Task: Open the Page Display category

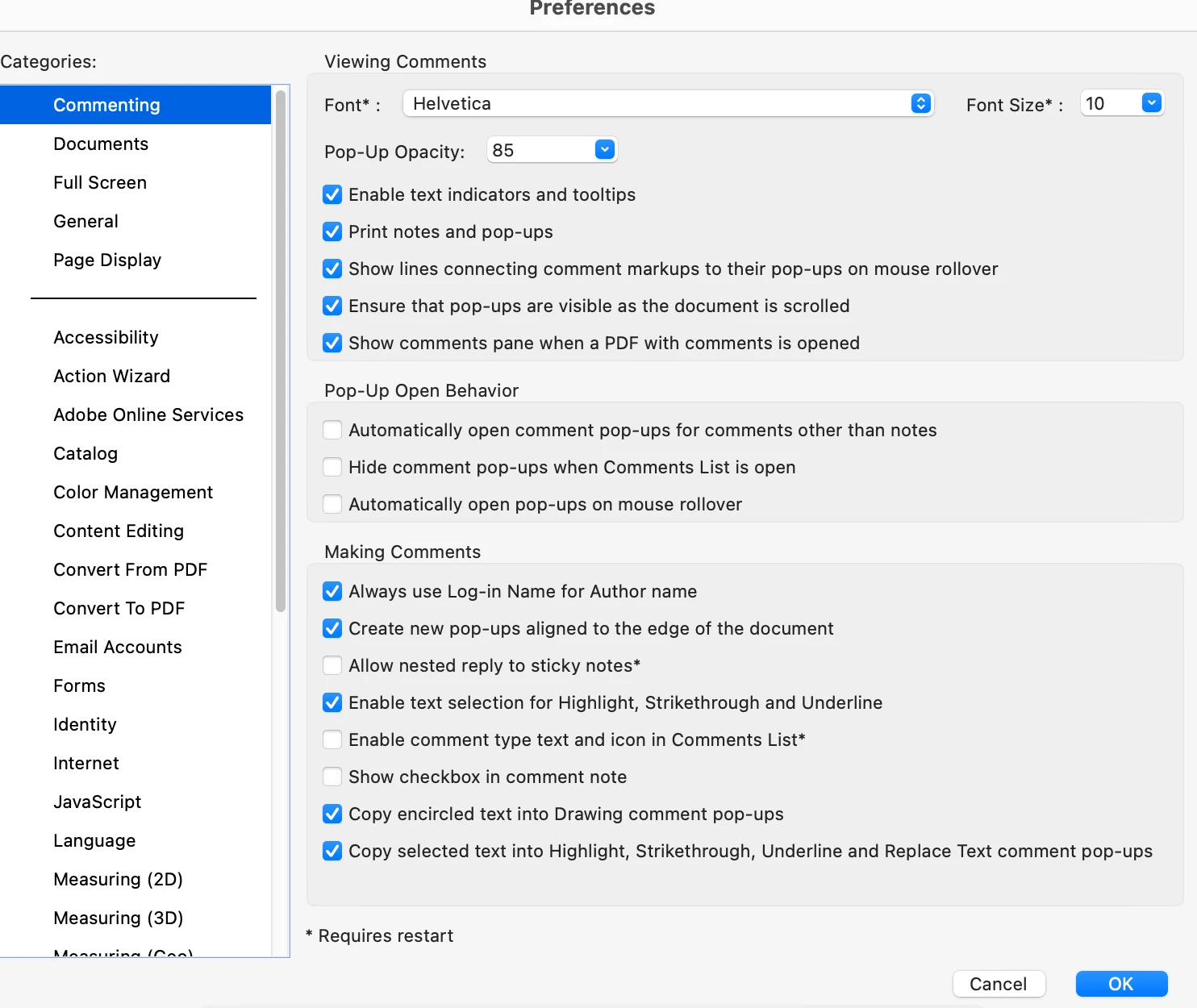Action: point(107,260)
